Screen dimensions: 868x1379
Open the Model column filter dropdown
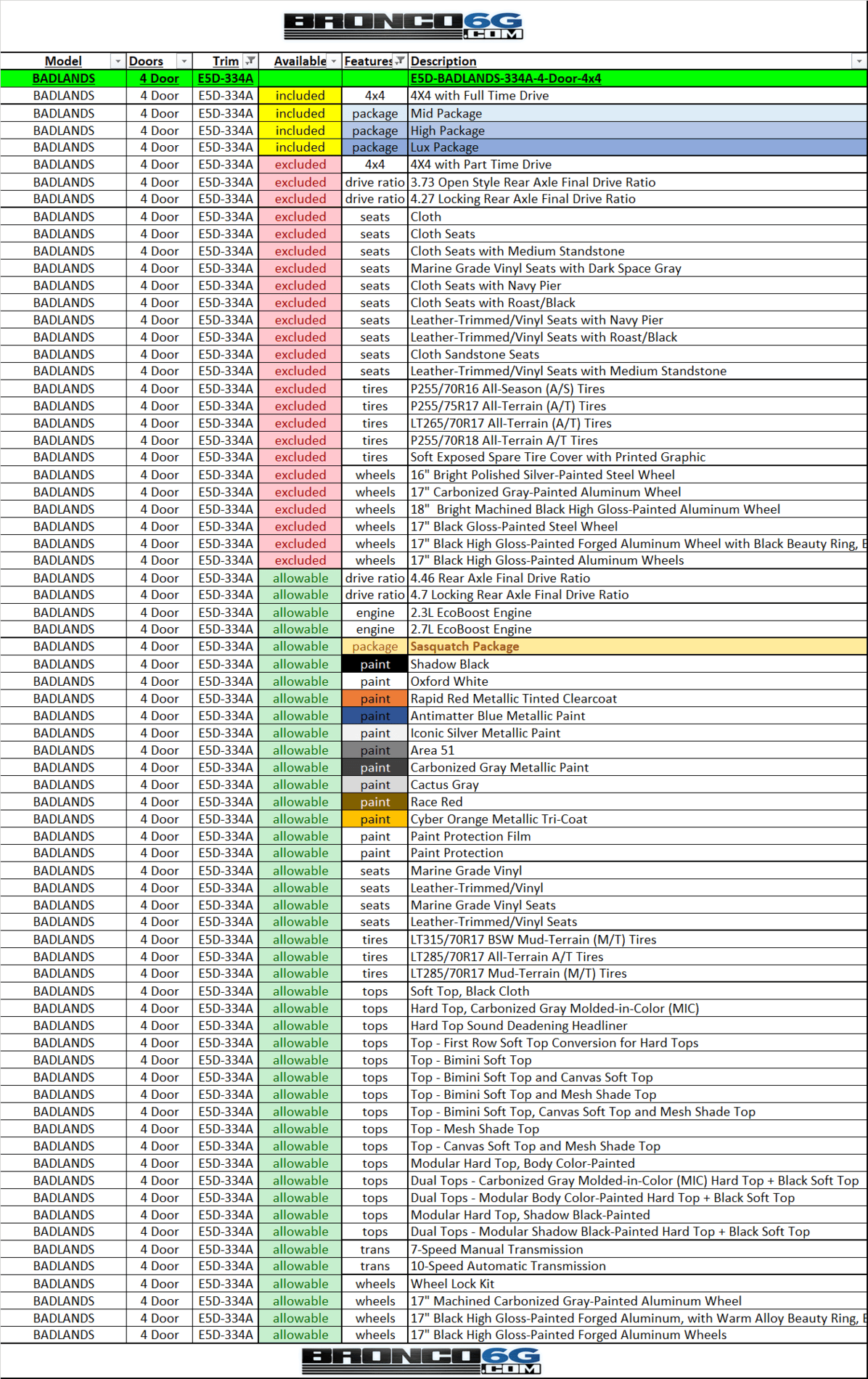[118, 62]
